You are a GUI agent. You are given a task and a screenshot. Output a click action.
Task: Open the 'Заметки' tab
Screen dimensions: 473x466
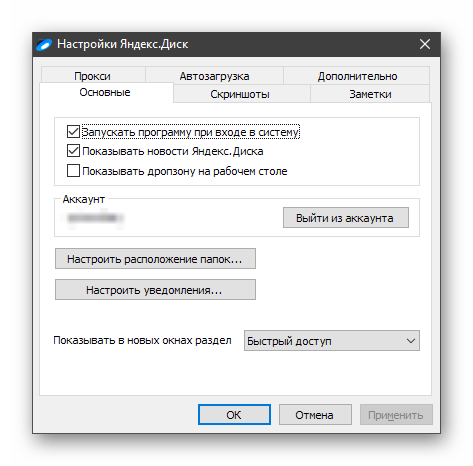coord(370,94)
